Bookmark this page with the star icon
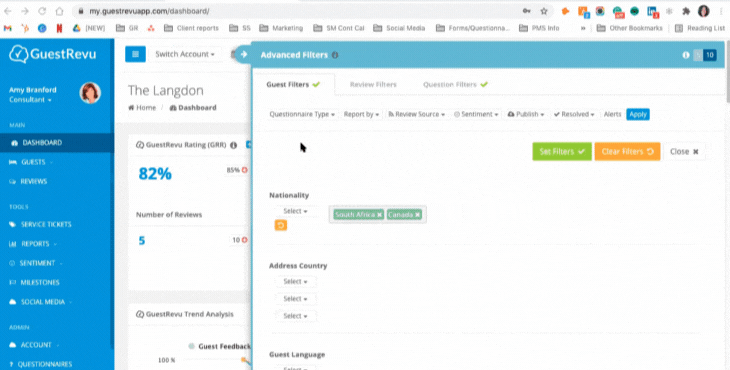The width and height of the screenshot is (730, 370). (x=544, y=11)
